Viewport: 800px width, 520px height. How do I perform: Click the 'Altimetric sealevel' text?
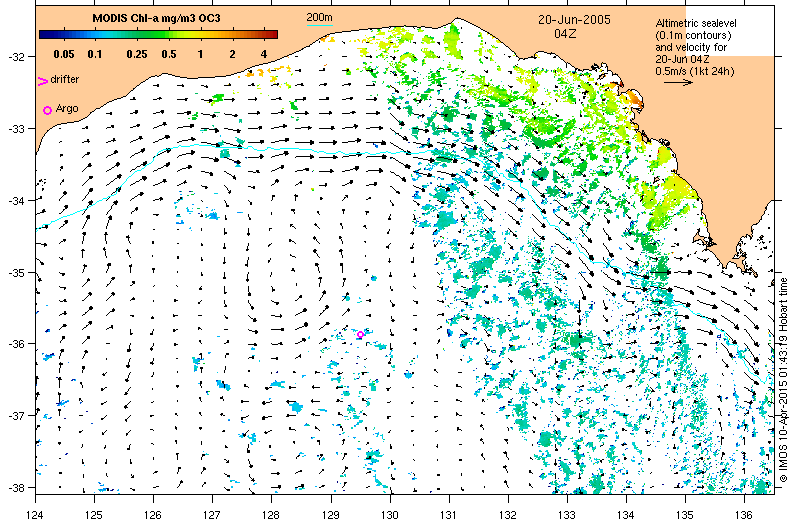pyautogui.click(x=696, y=23)
